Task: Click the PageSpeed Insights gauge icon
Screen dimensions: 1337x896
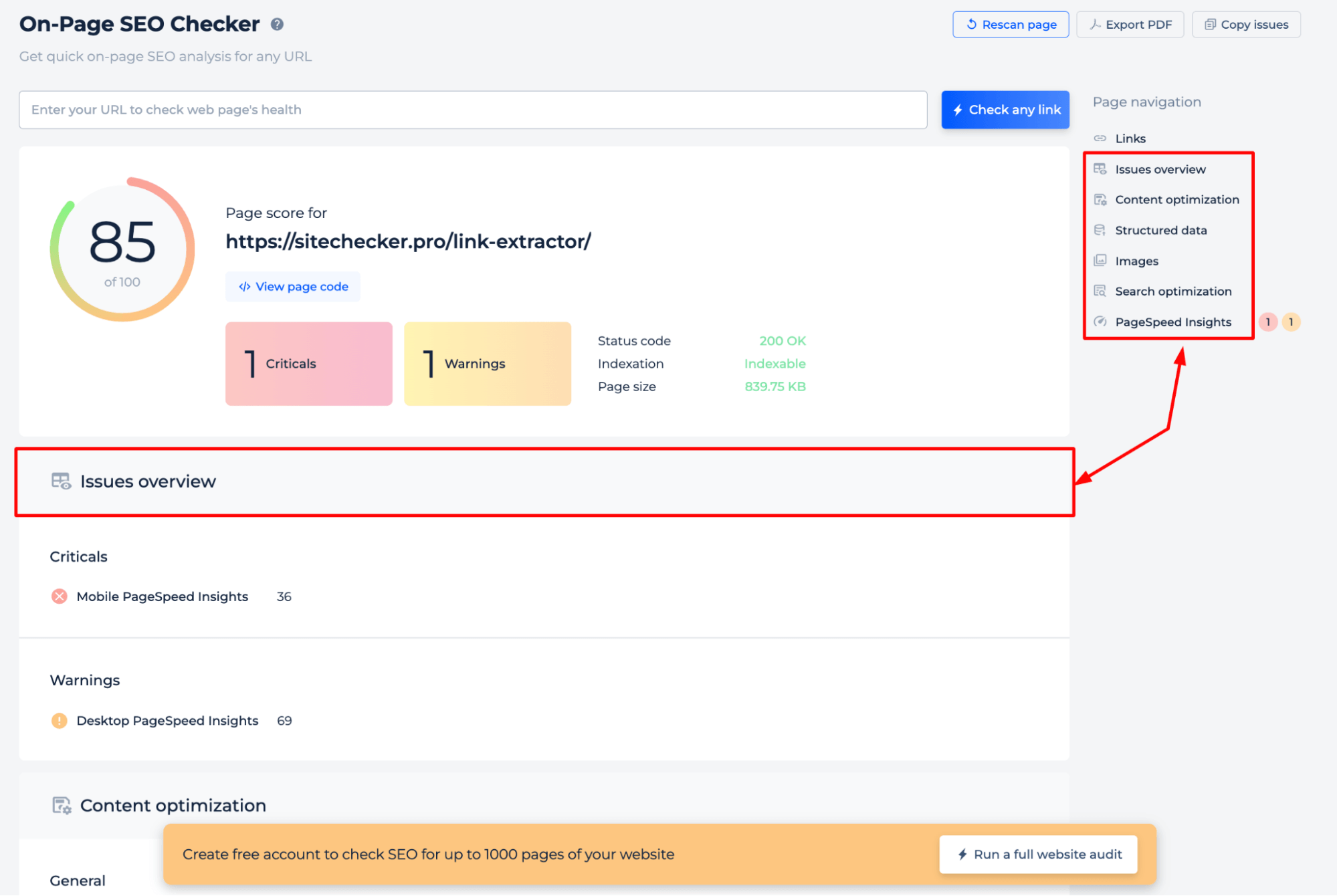Action: pyautogui.click(x=1100, y=322)
